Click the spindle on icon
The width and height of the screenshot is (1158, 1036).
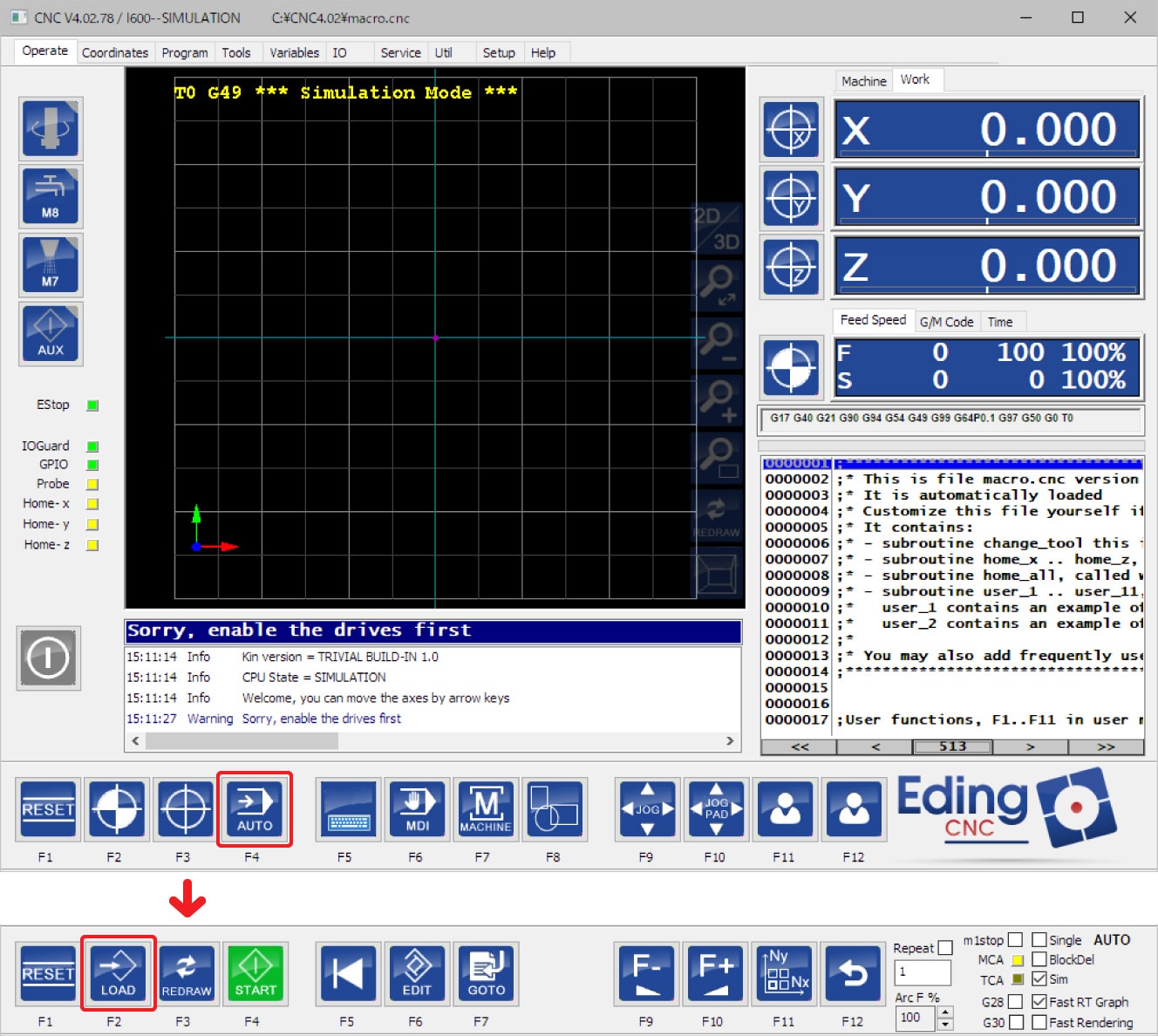click(51, 128)
